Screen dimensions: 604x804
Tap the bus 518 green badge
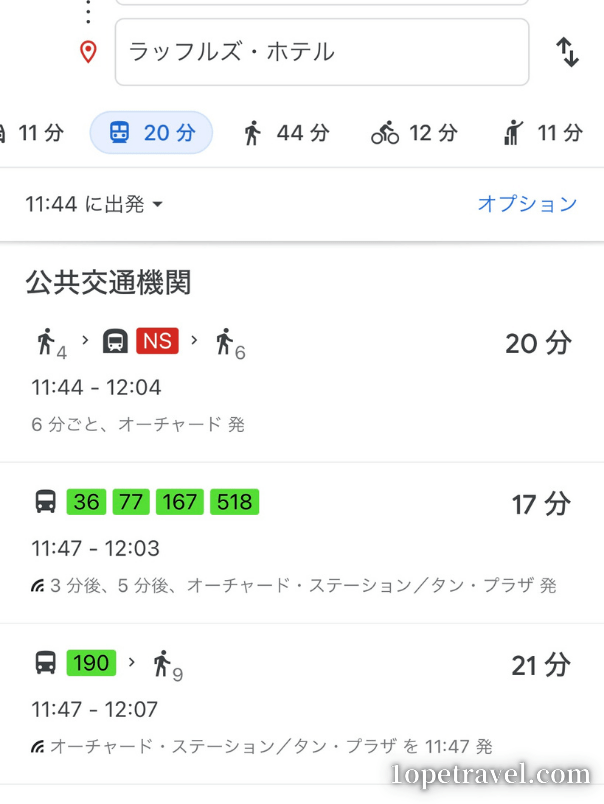pyautogui.click(x=234, y=501)
